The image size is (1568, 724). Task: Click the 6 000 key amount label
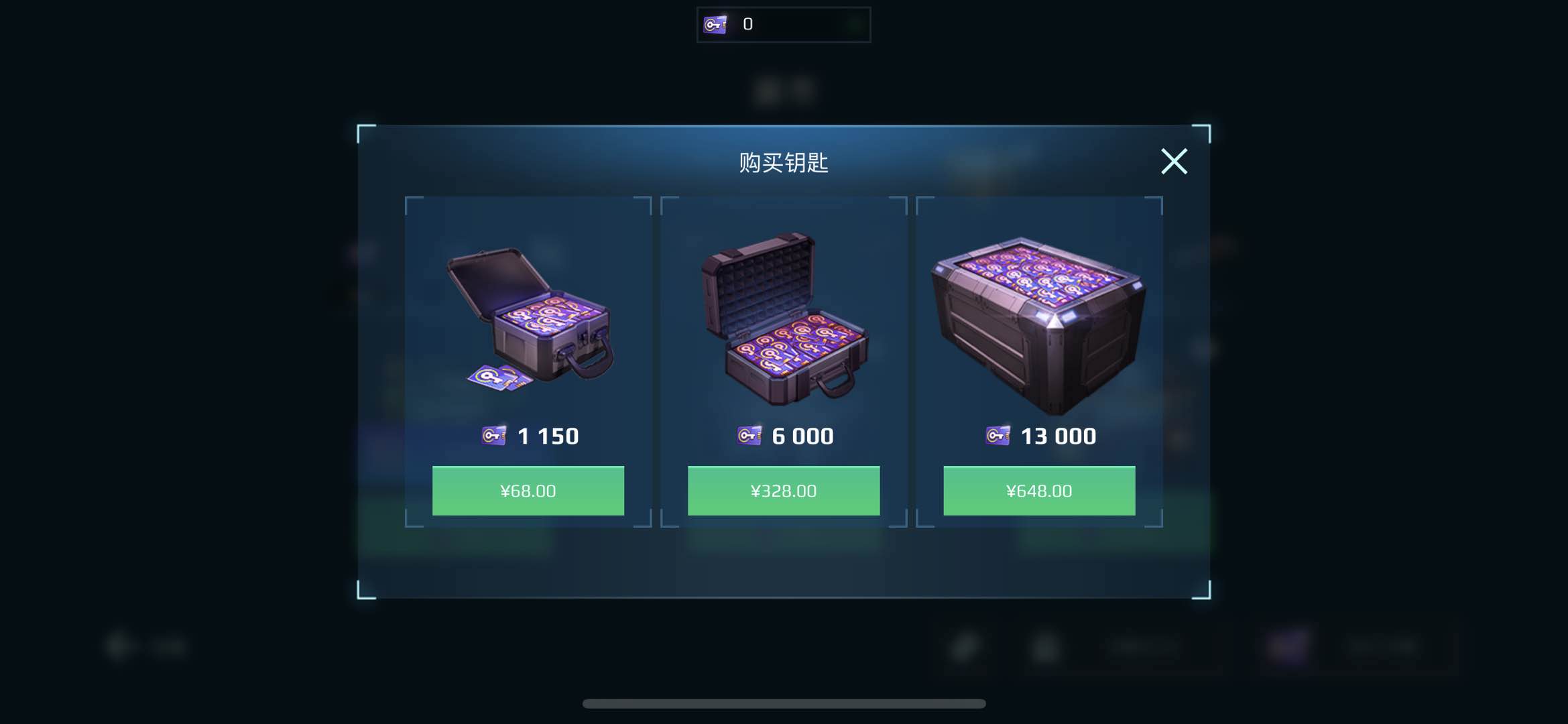click(803, 436)
